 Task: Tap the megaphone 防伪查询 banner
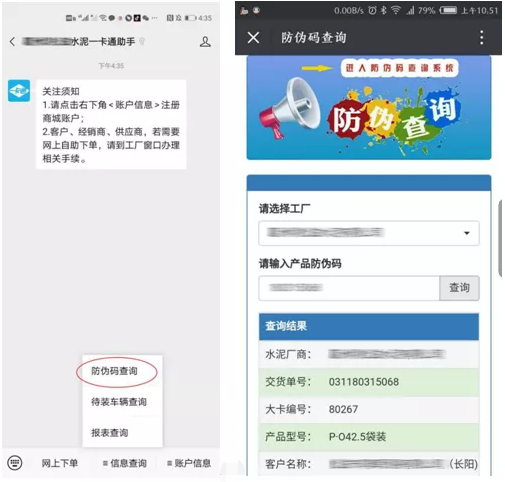(369, 108)
